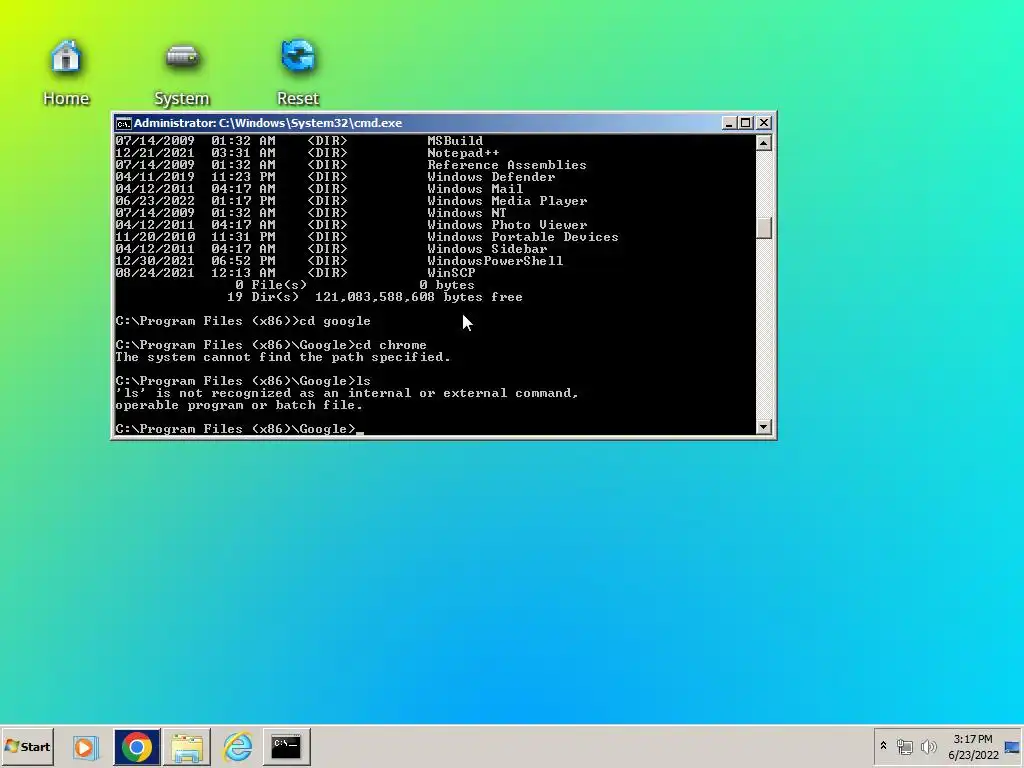
Task: Click the MSBuild directory line
Action: tap(299, 141)
